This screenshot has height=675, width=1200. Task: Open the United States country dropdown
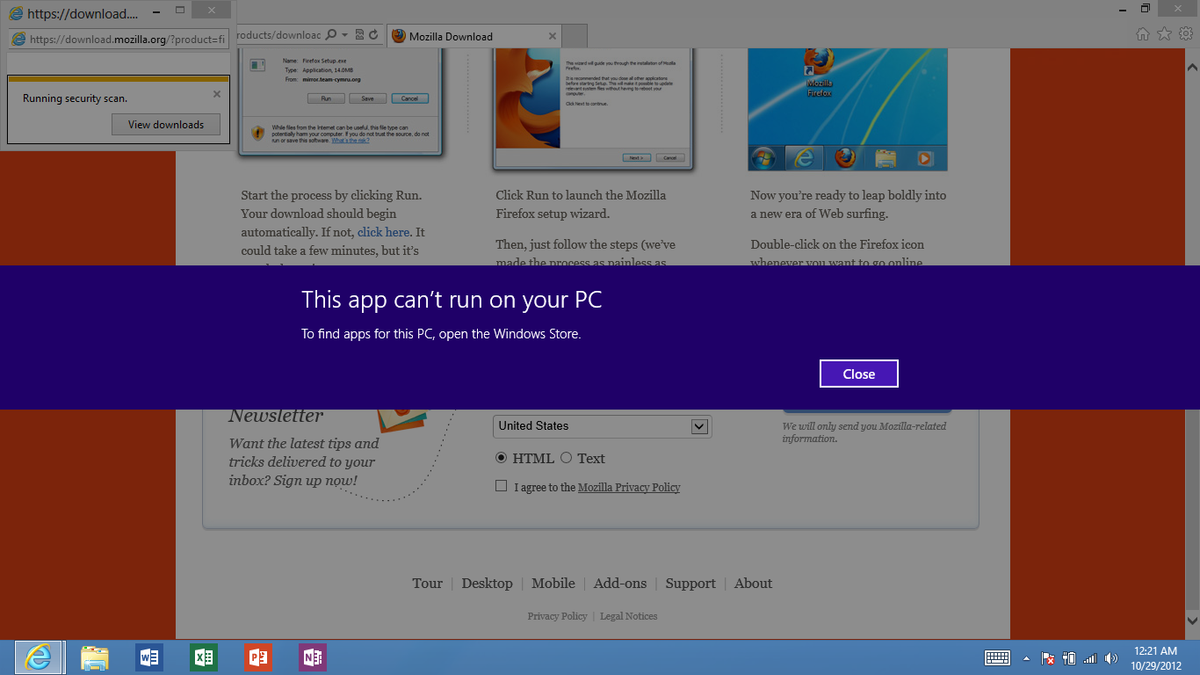tap(700, 426)
